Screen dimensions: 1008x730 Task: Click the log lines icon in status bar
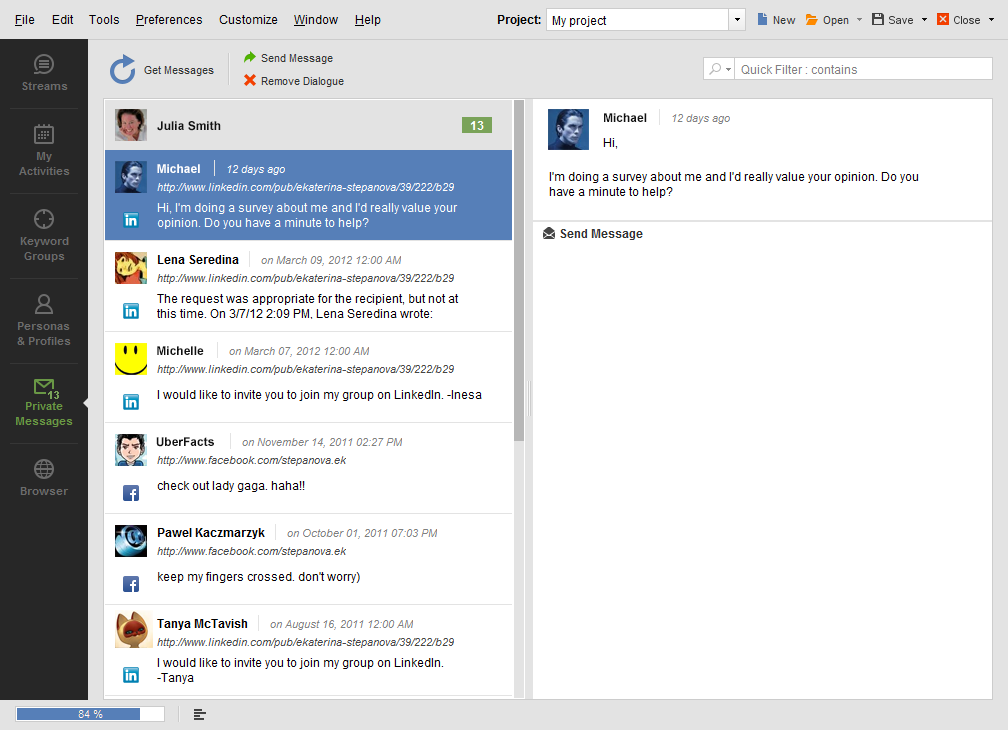pos(199,715)
